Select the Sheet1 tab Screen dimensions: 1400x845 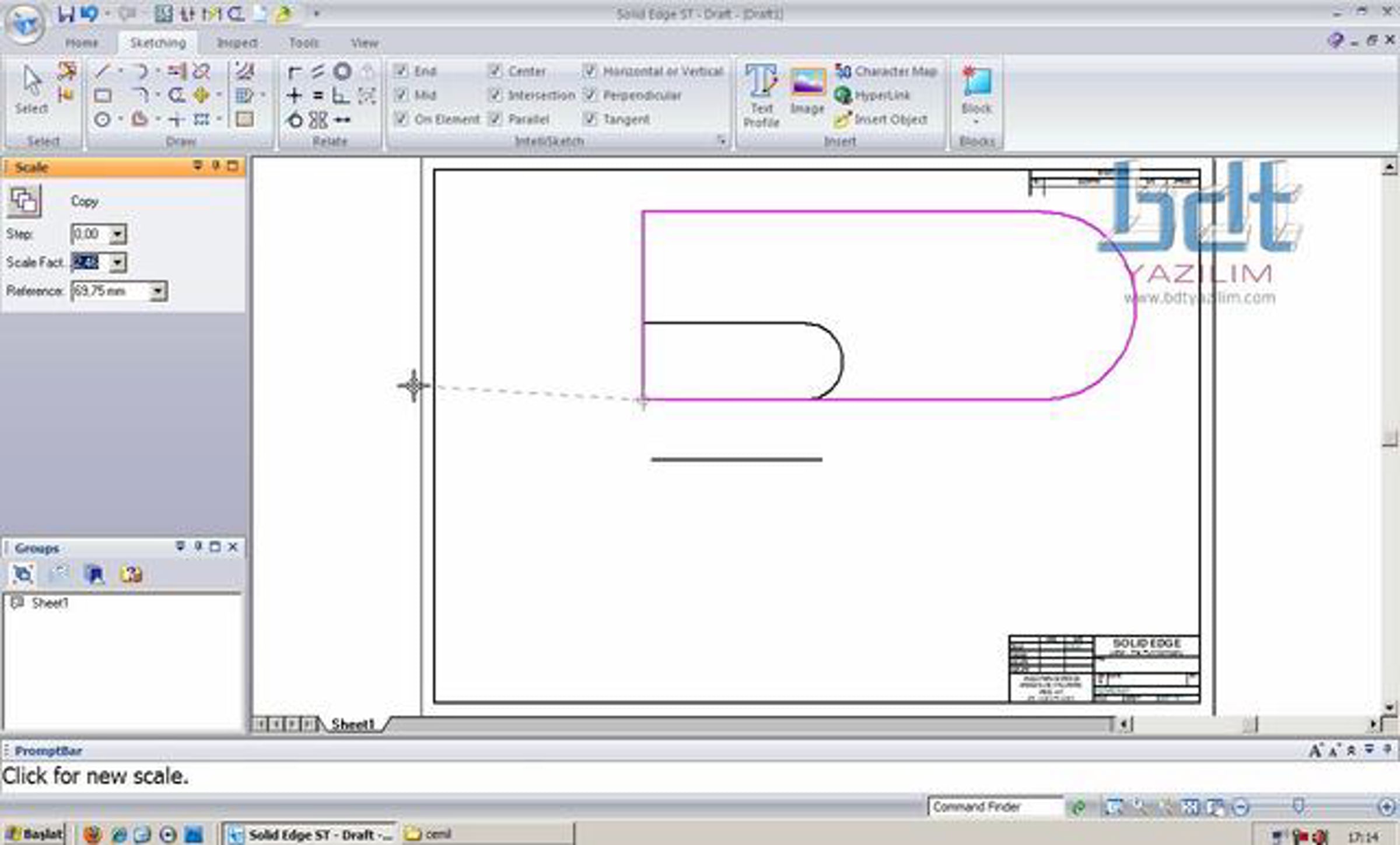pos(353,724)
